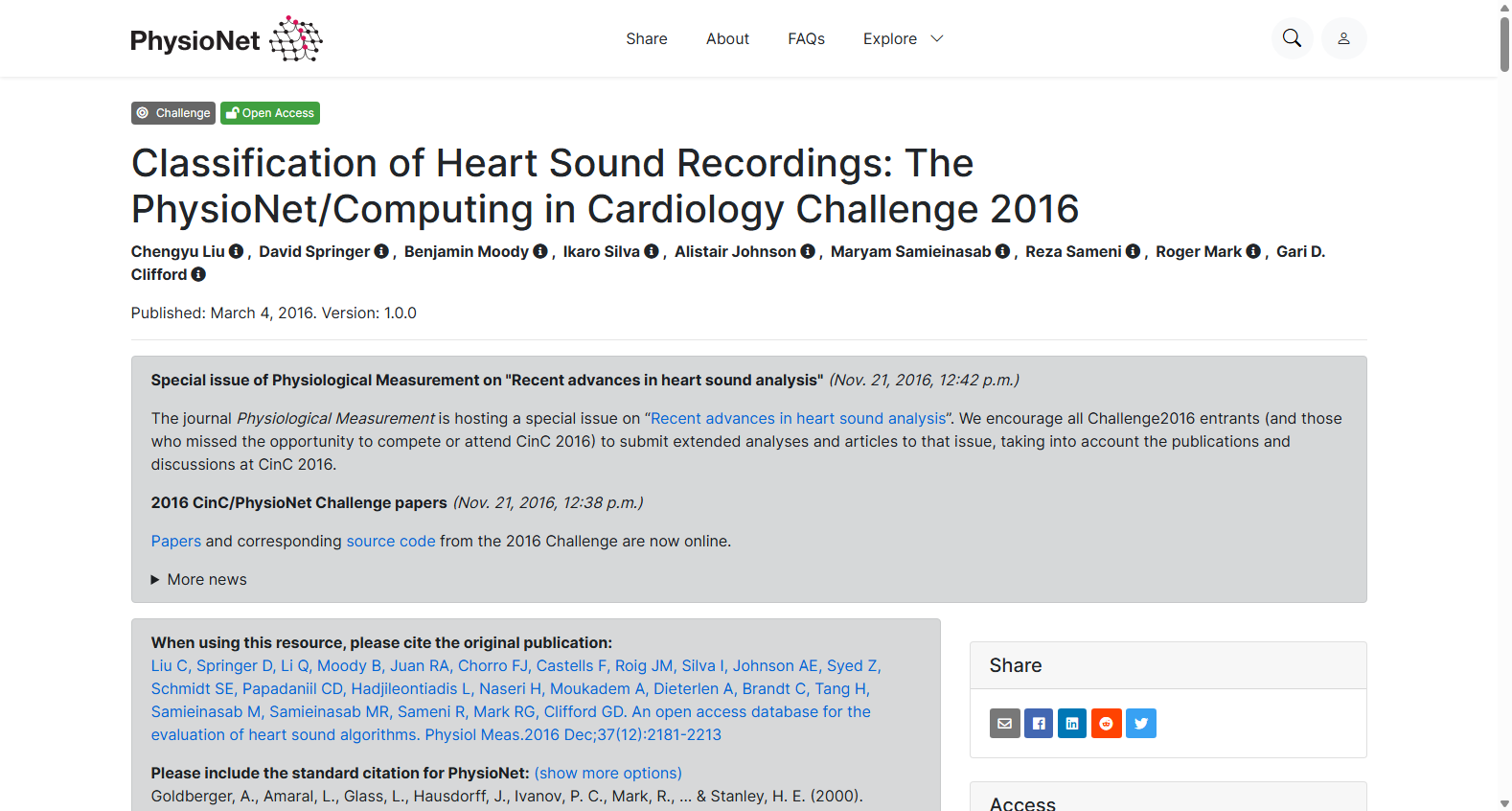Open the user account icon
Image resolution: width=1512 pixels, height=811 pixels.
[1344, 38]
